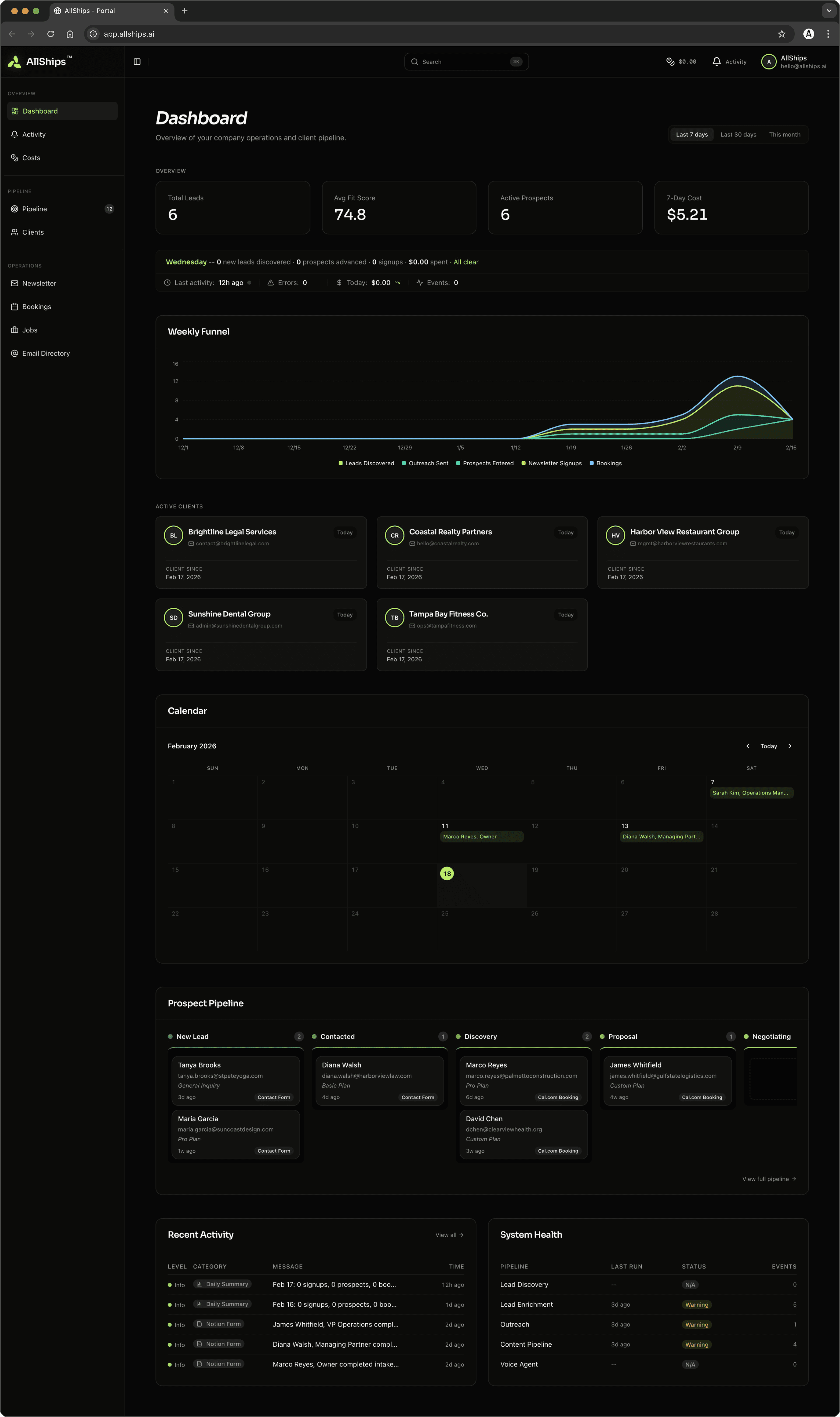This screenshot has height=1417, width=840.
Task: Switch range to This month
Action: (784, 135)
